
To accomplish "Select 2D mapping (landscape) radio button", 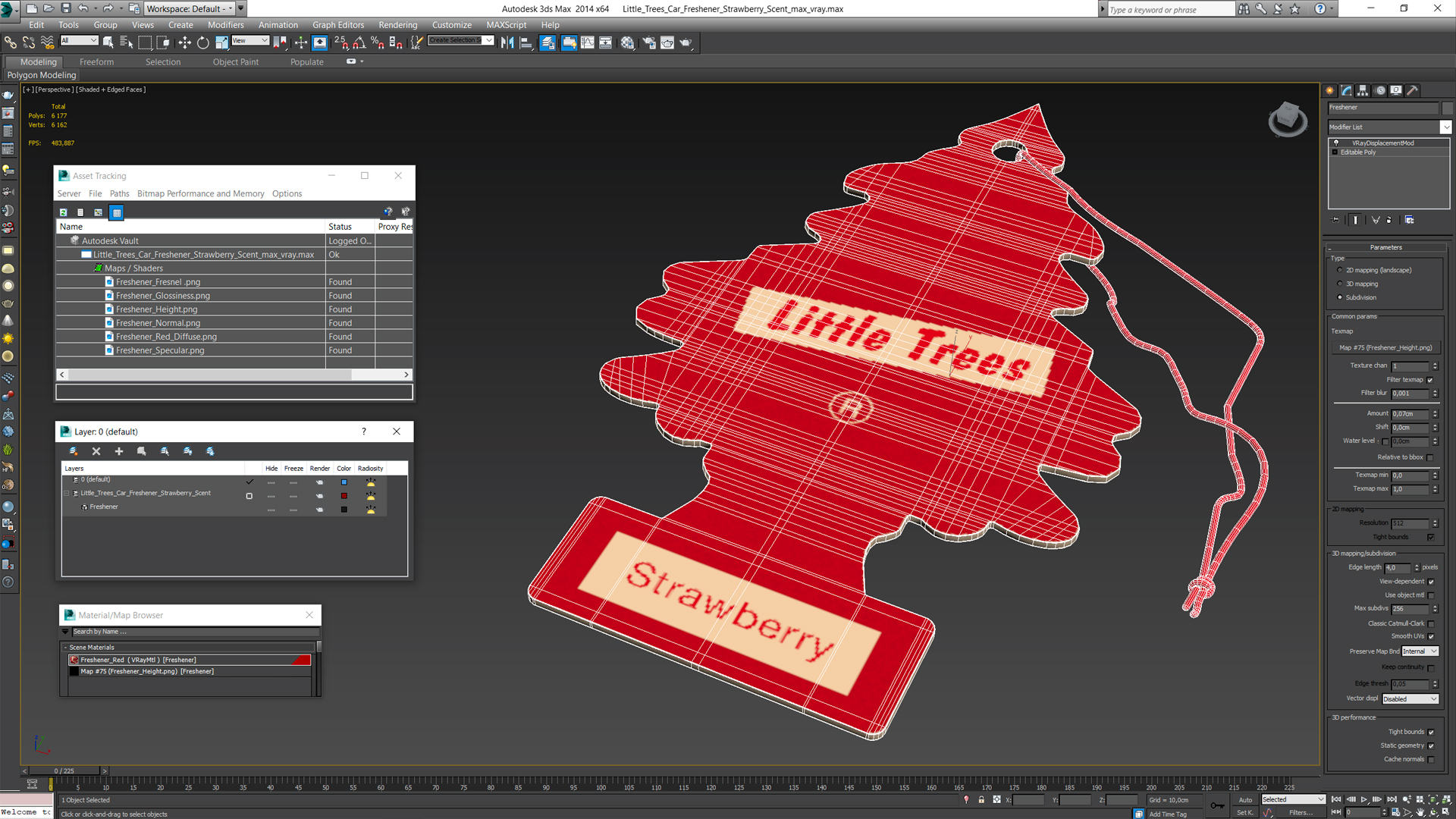I will point(1340,270).
